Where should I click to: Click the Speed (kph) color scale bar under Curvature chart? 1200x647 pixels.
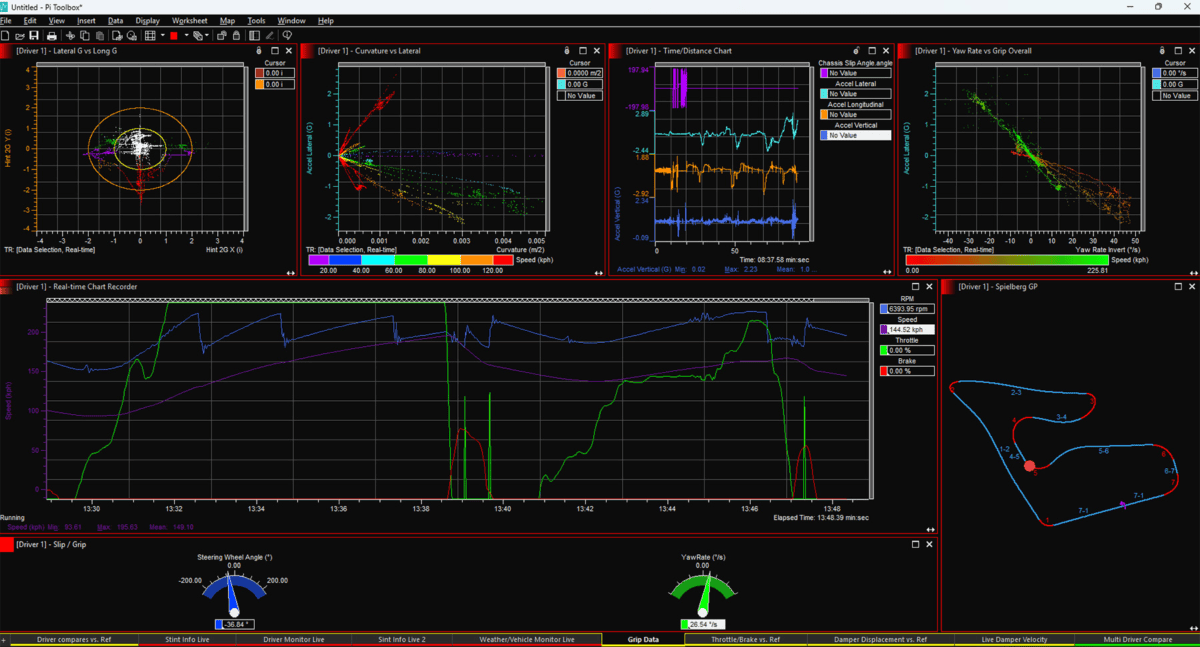(x=410, y=259)
